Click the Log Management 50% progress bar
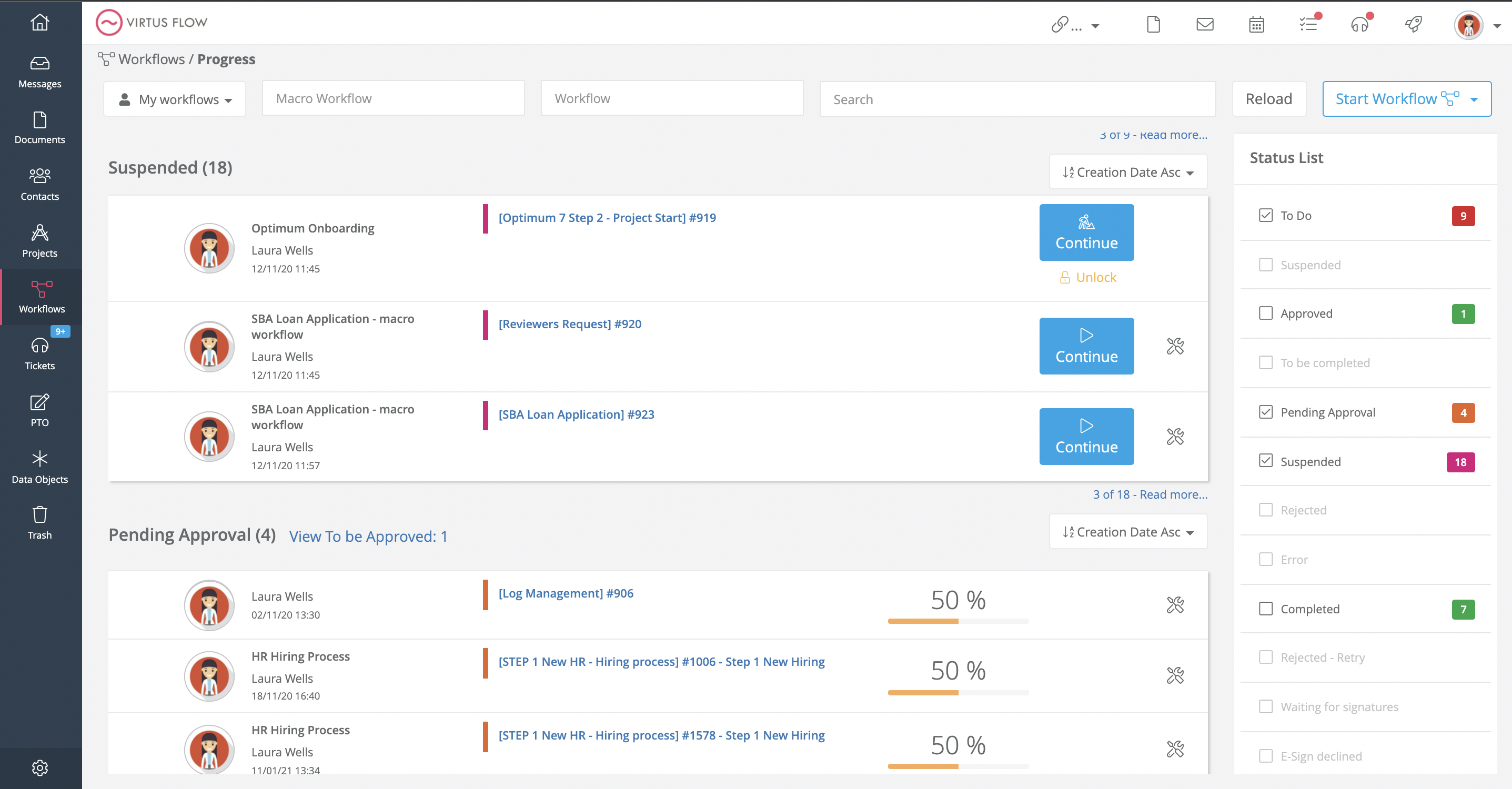 coord(958,621)
